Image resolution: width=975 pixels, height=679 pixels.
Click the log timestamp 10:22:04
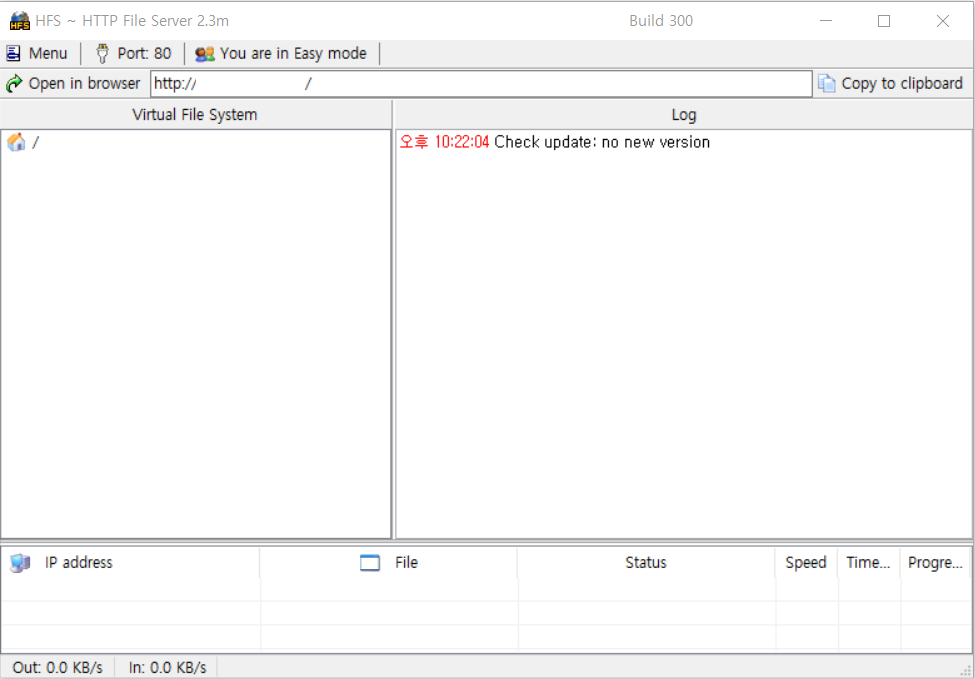tap(462, 142)
